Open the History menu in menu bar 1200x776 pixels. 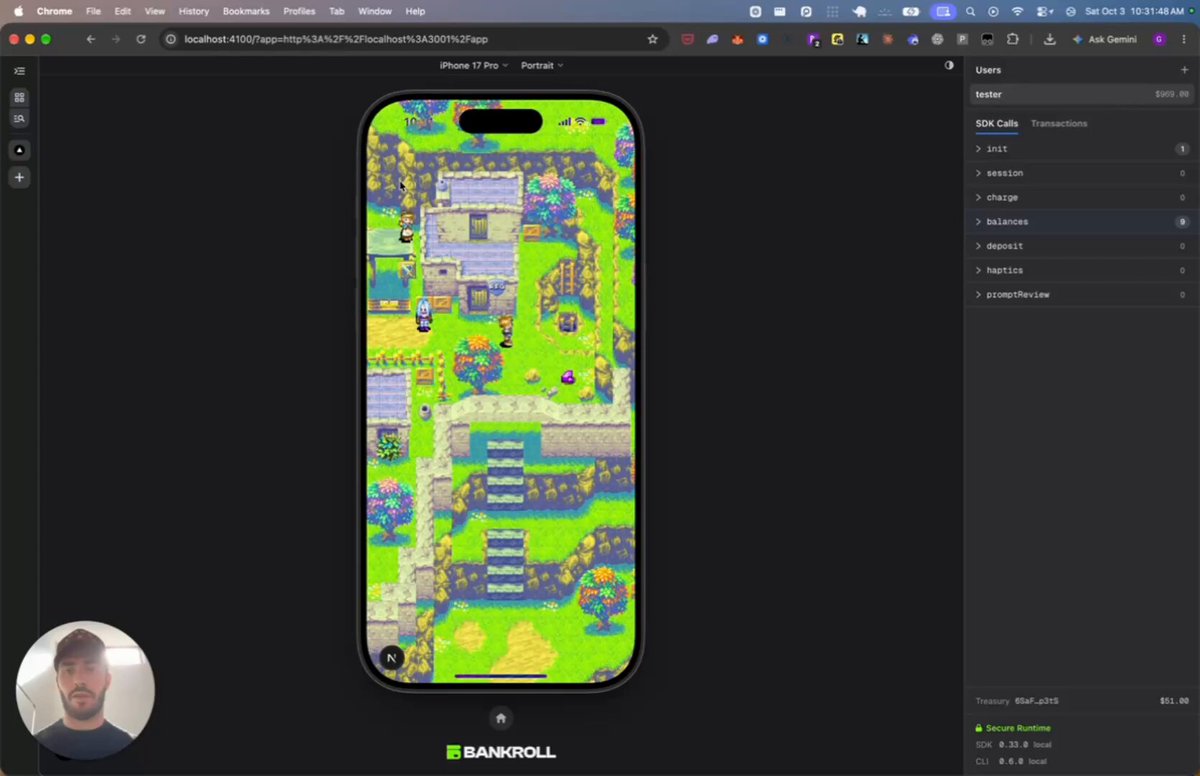[194, 11]
